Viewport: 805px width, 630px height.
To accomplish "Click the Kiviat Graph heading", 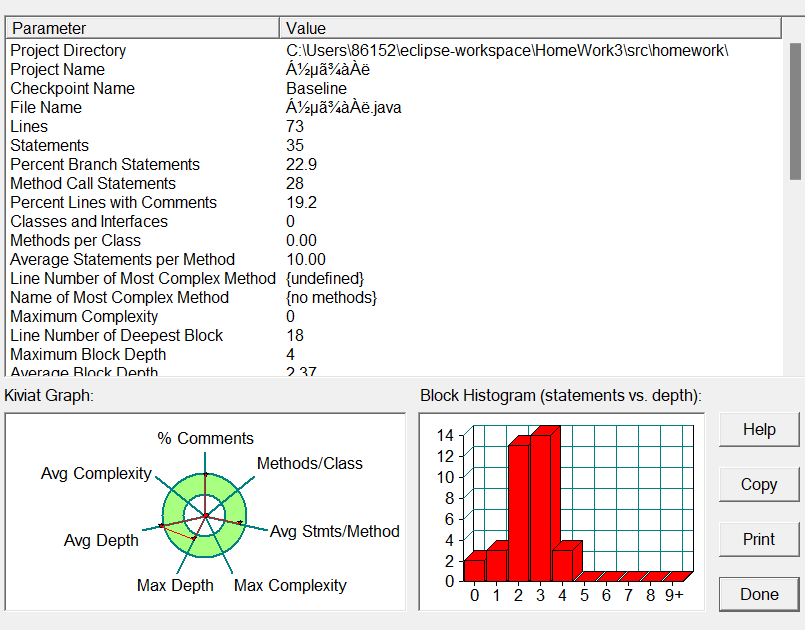I will (x=49, y=395).
